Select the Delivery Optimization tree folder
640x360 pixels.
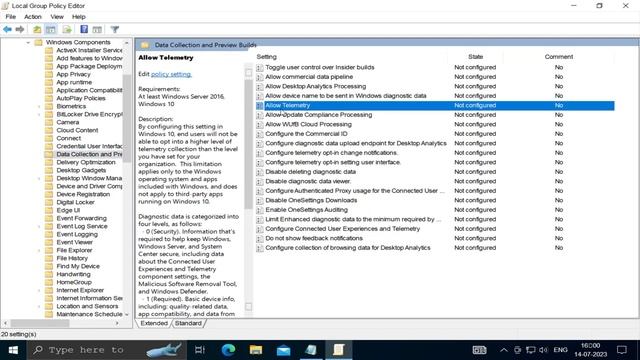(86, 162)
